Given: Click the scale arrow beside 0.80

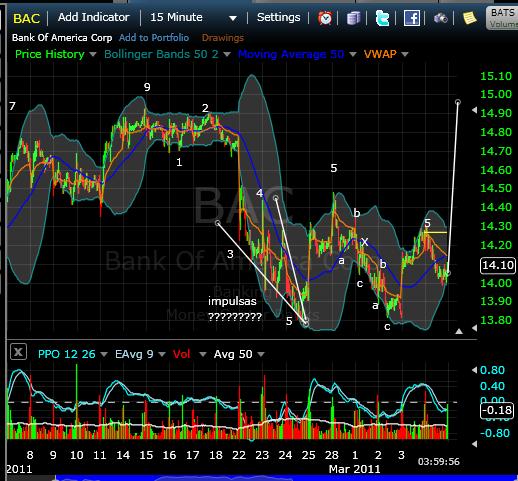Looking at the screenshot, I should coord(474,370).
